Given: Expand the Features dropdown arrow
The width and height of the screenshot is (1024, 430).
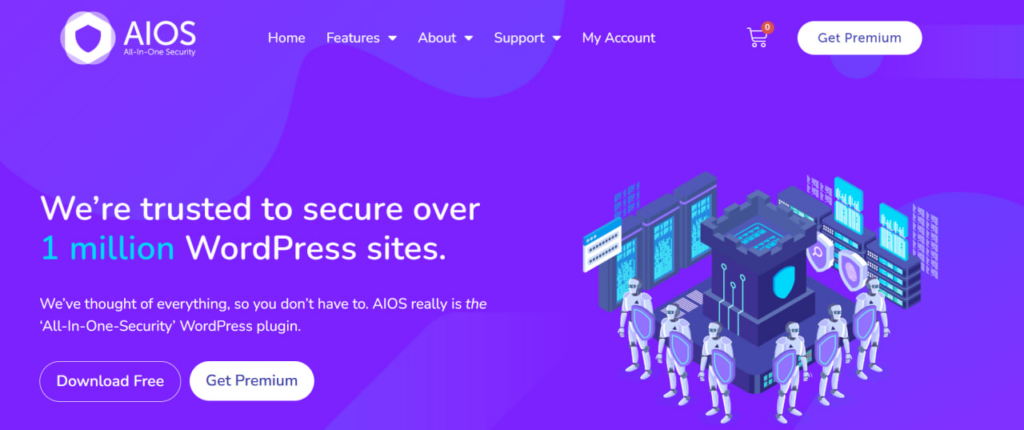Looking at the screenshot, I should [x=392, y=38].
